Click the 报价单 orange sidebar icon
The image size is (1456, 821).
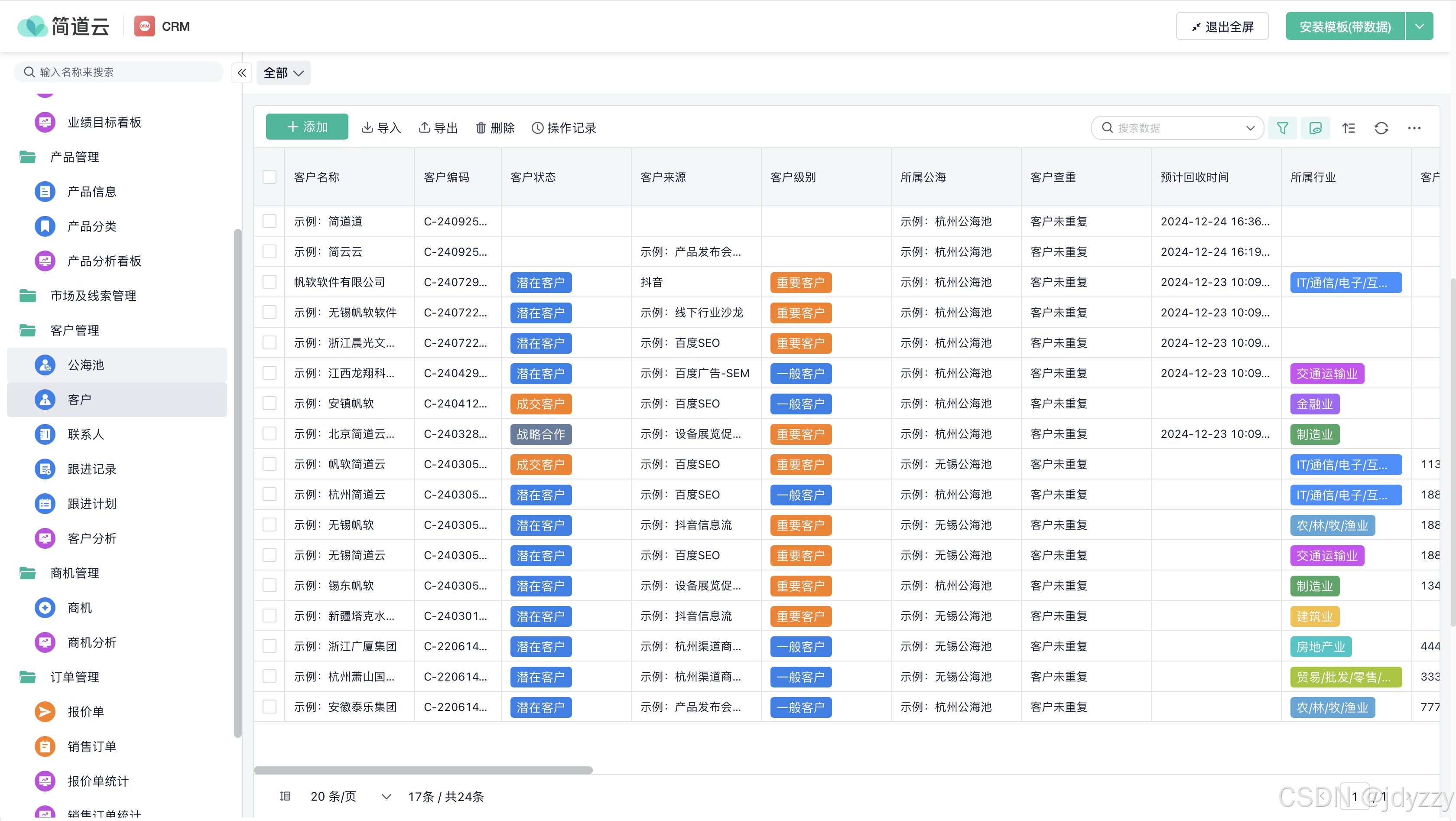[x=45, y=712]
